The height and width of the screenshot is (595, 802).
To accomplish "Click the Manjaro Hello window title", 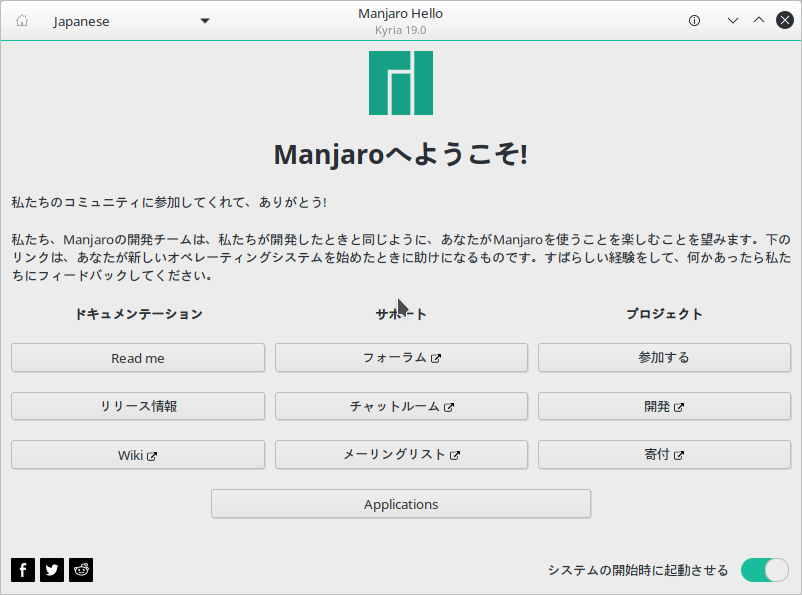I will tap(400, 14).
